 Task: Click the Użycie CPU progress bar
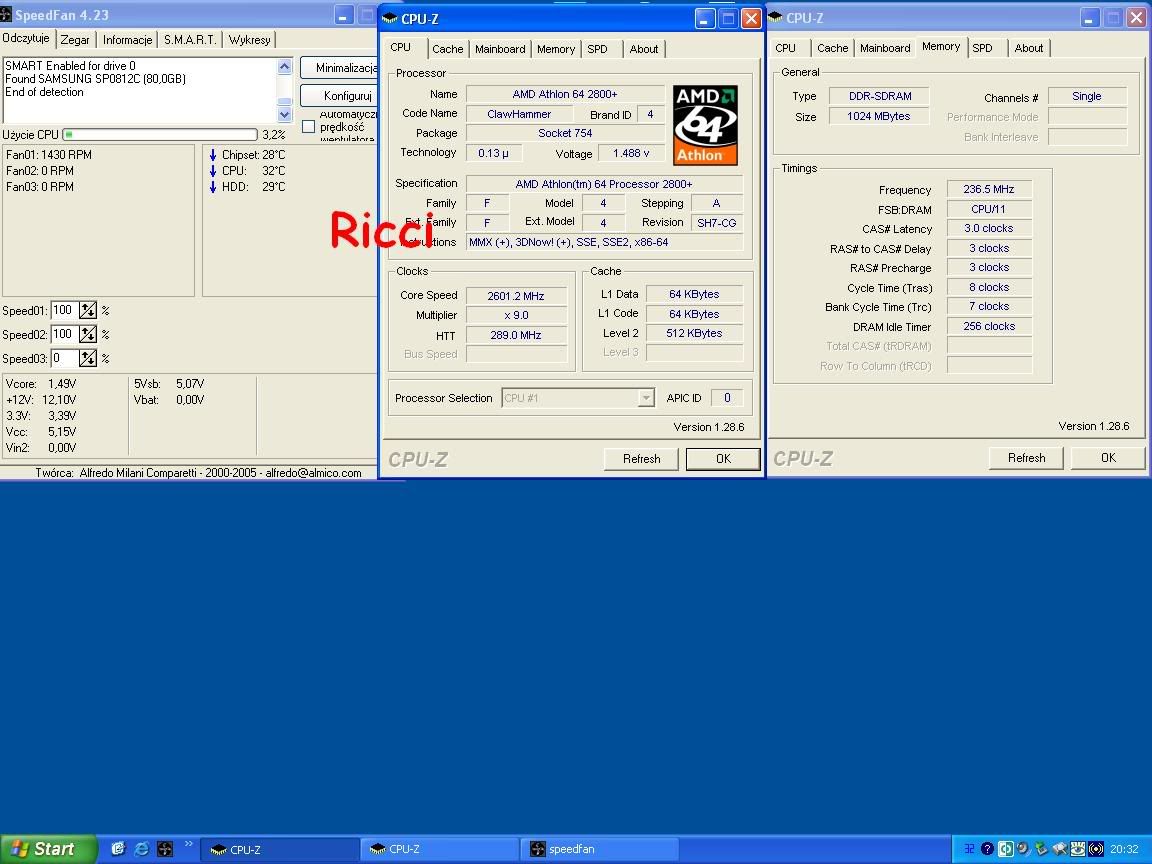point(160,134)
